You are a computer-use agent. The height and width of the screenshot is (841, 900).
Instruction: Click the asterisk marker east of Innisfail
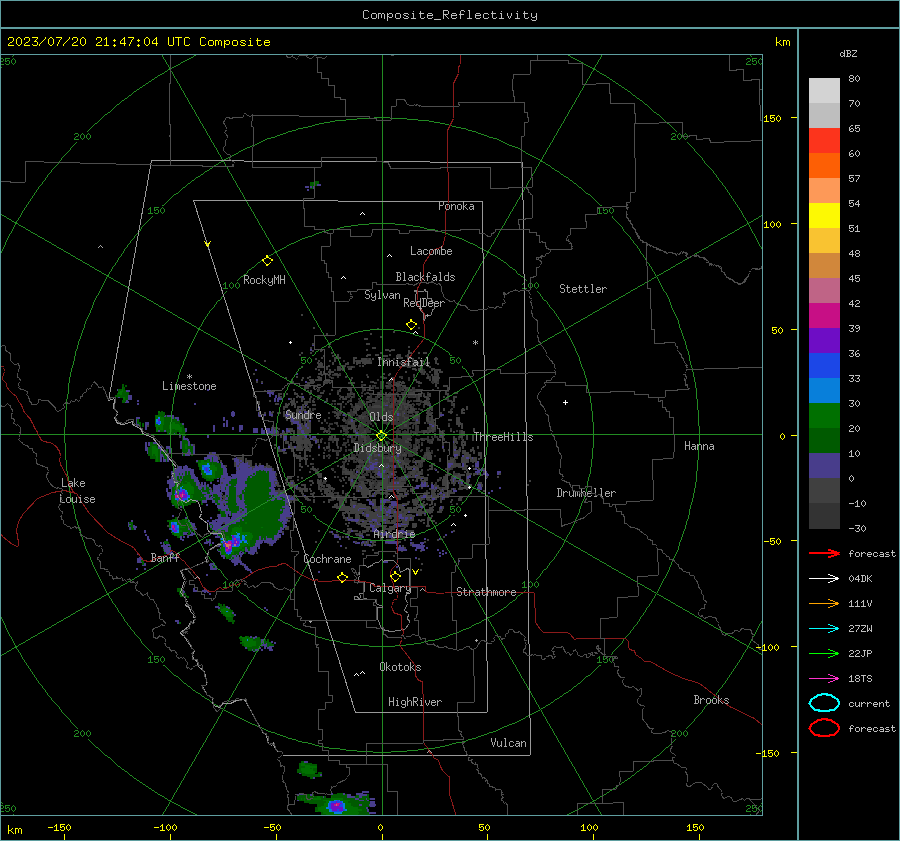coord(475,343)
